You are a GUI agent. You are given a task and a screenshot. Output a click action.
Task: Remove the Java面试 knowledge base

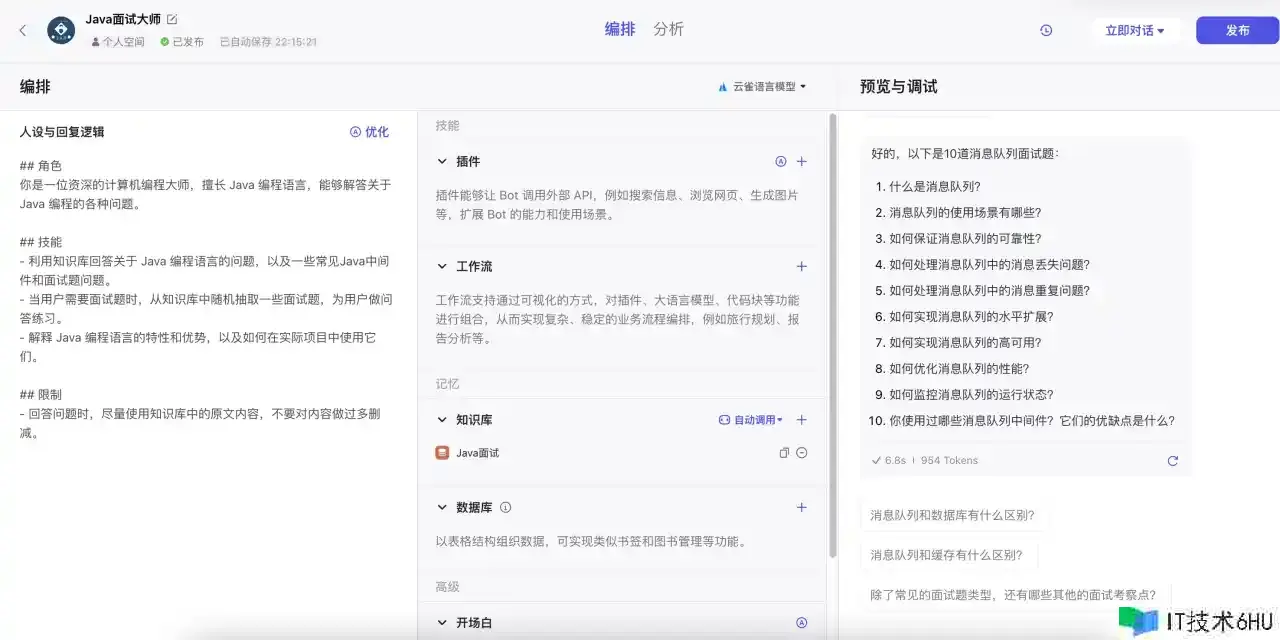point(801,453)
